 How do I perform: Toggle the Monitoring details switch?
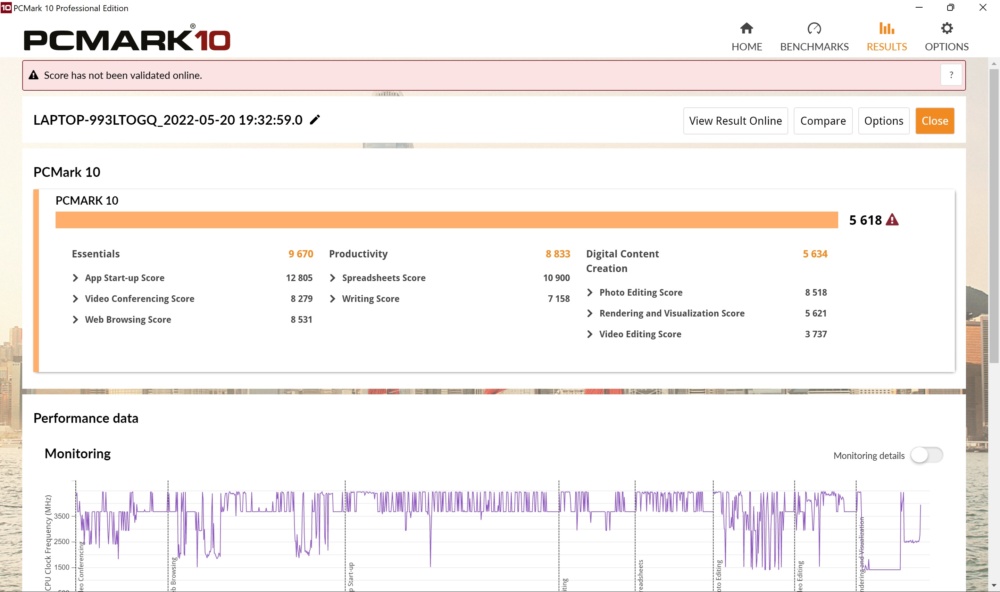(x=926, y=455)
